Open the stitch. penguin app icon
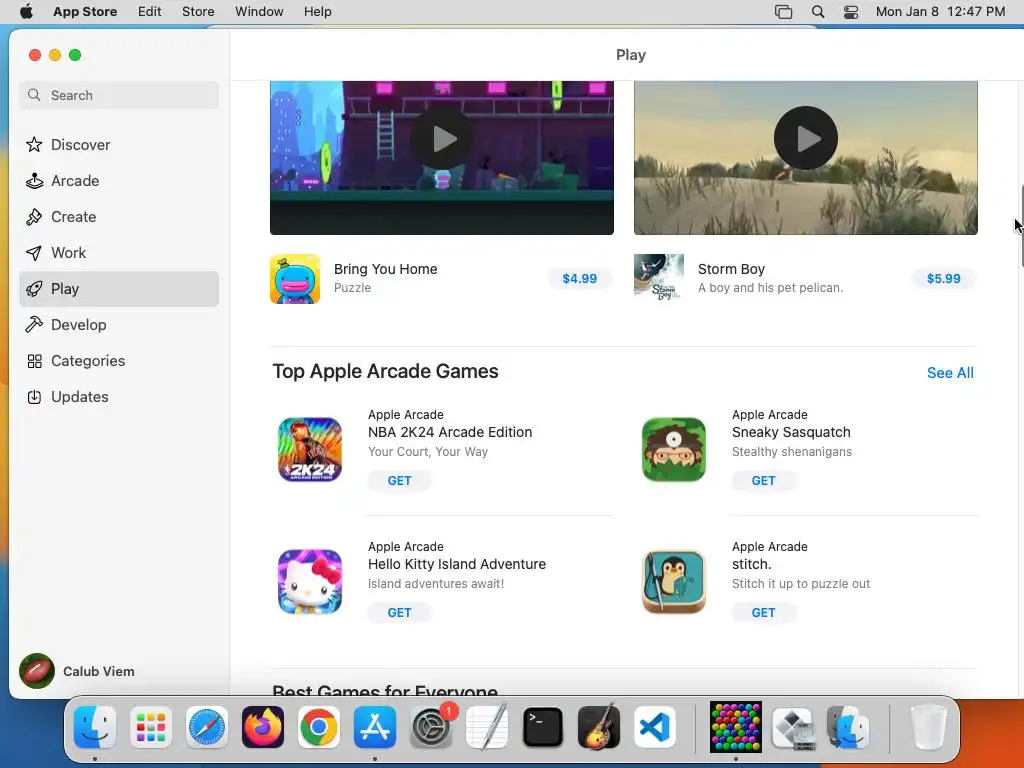Screen dimensions: 1024x768 tap(674, 581)
